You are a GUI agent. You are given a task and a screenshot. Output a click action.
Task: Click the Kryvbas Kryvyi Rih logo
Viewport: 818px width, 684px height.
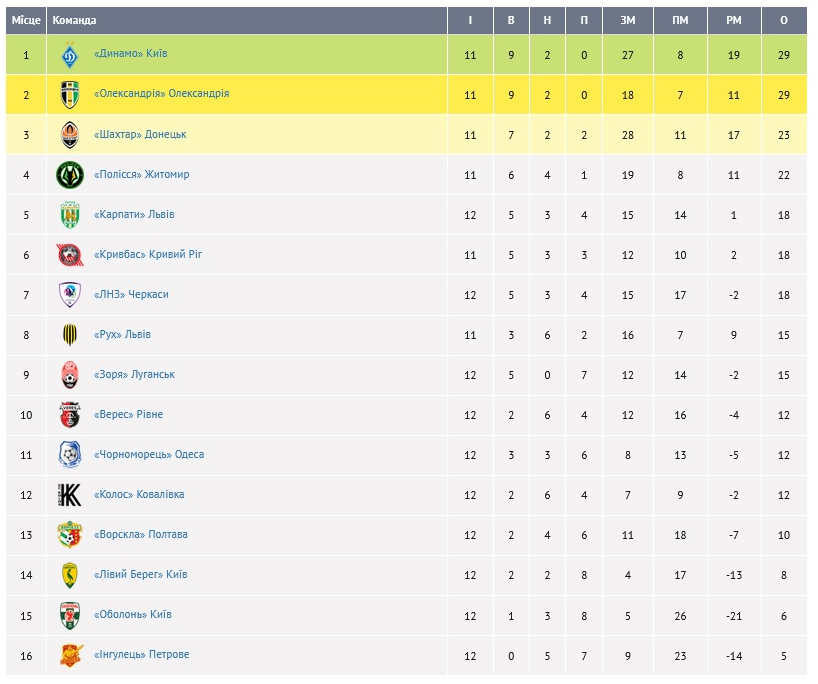(69, 255)
